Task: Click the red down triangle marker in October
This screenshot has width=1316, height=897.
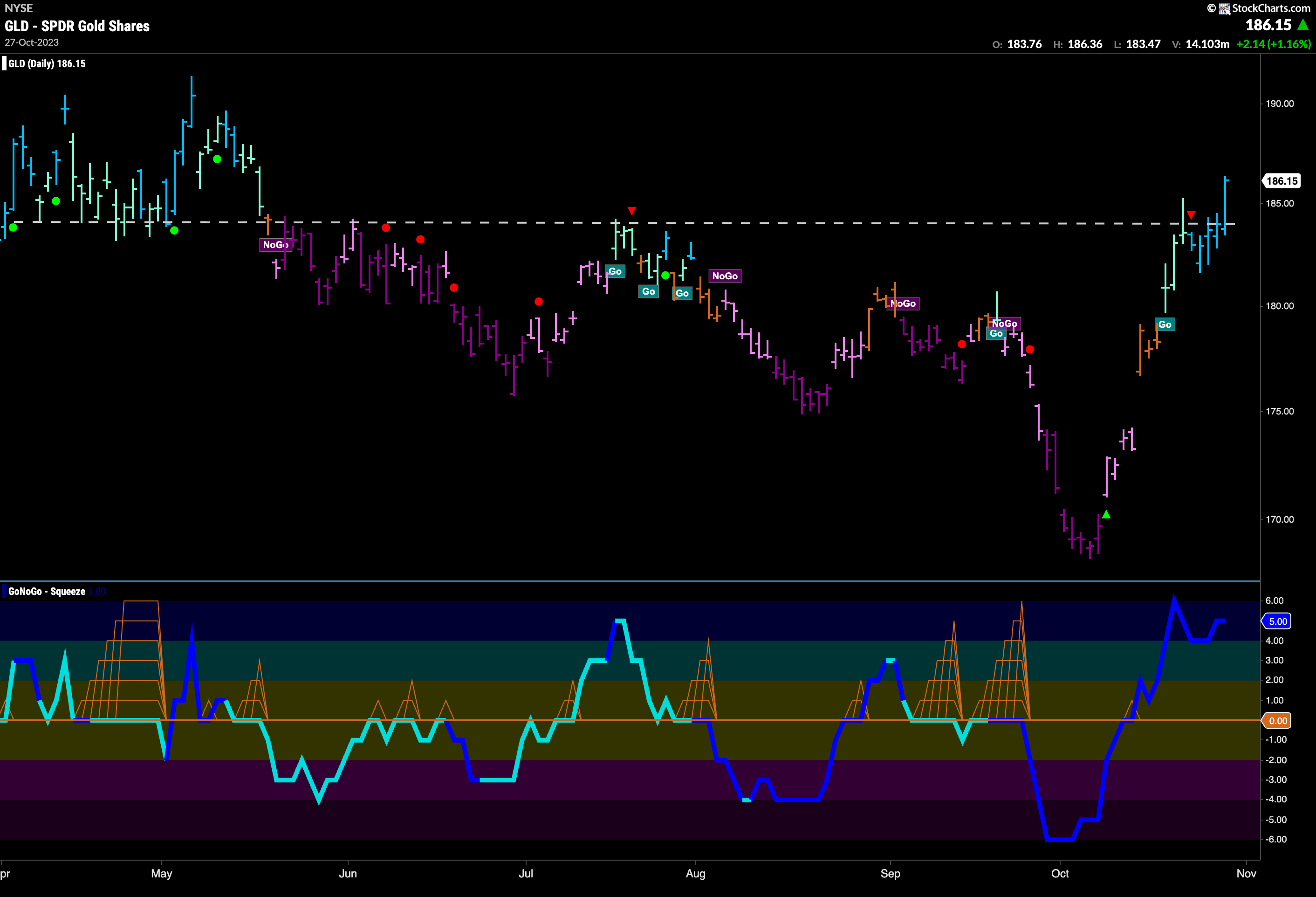Action: [x=1192, y=215]
